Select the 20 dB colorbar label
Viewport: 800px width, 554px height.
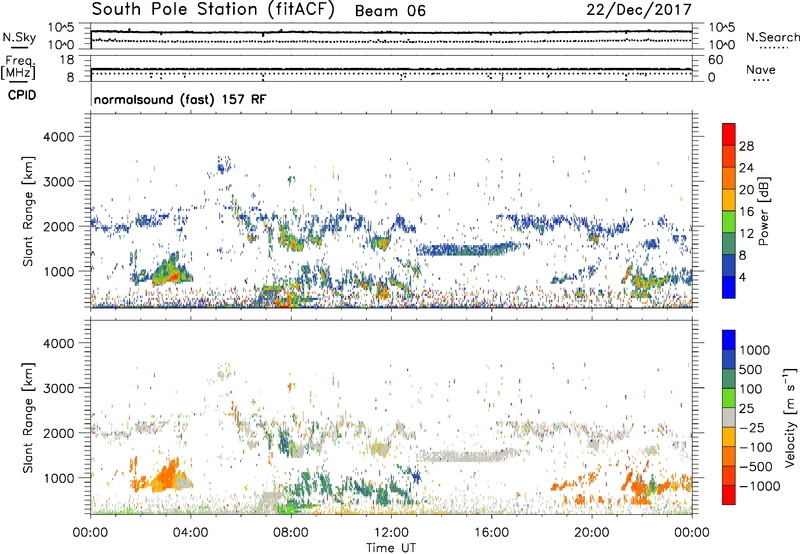[x=746, y=190]
